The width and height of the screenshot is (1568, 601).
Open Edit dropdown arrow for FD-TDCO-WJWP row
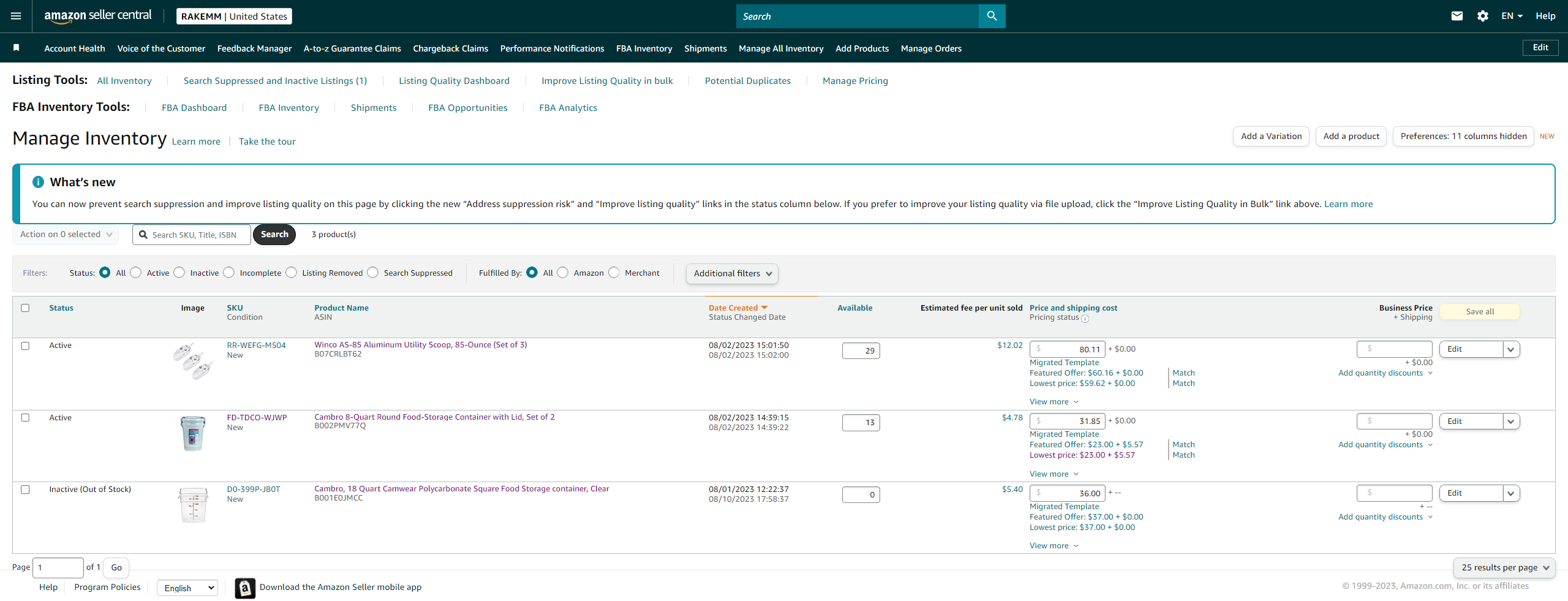[x=1511, y=421]
